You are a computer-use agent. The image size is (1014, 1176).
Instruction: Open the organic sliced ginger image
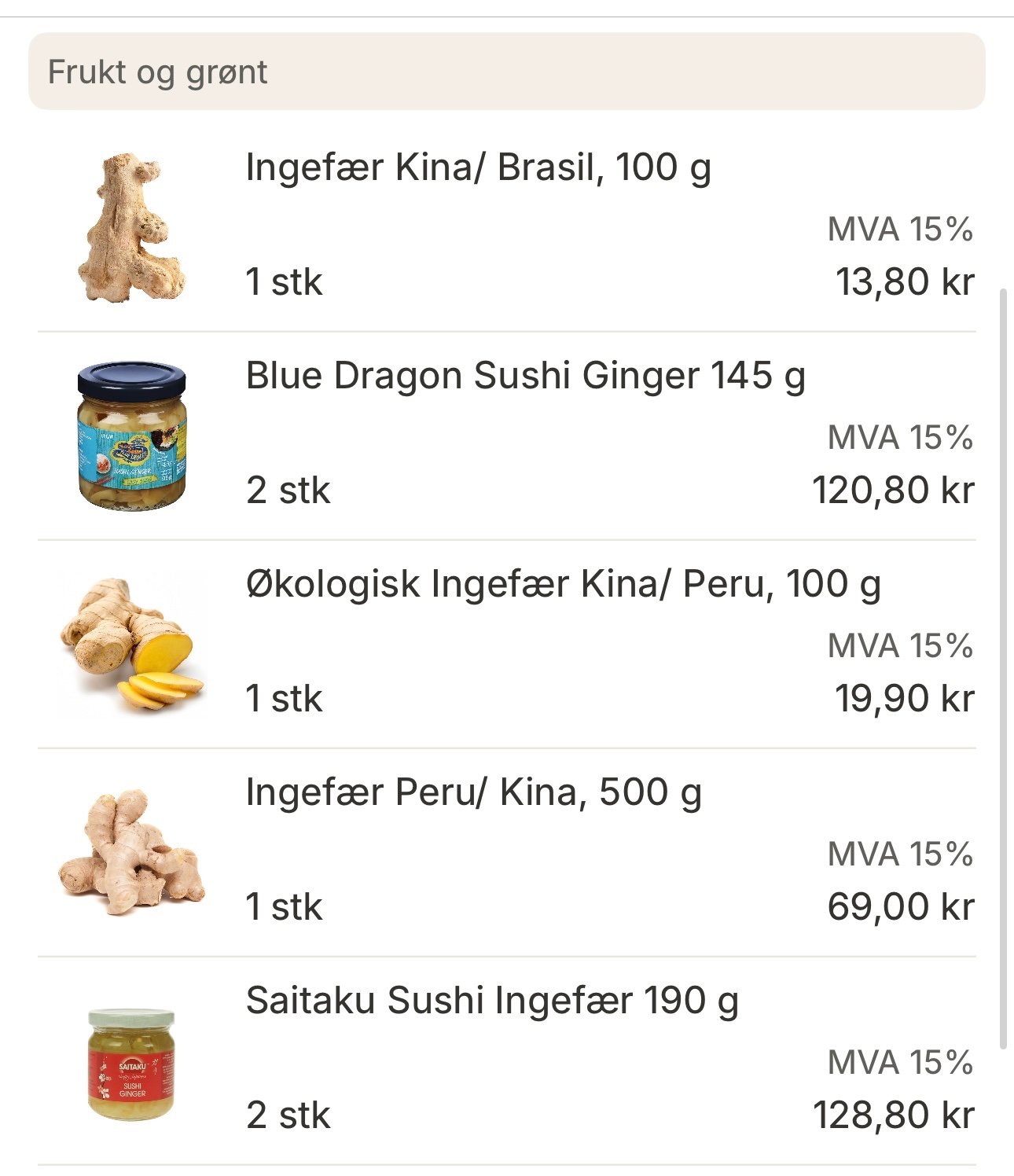(x=131, y=644)
